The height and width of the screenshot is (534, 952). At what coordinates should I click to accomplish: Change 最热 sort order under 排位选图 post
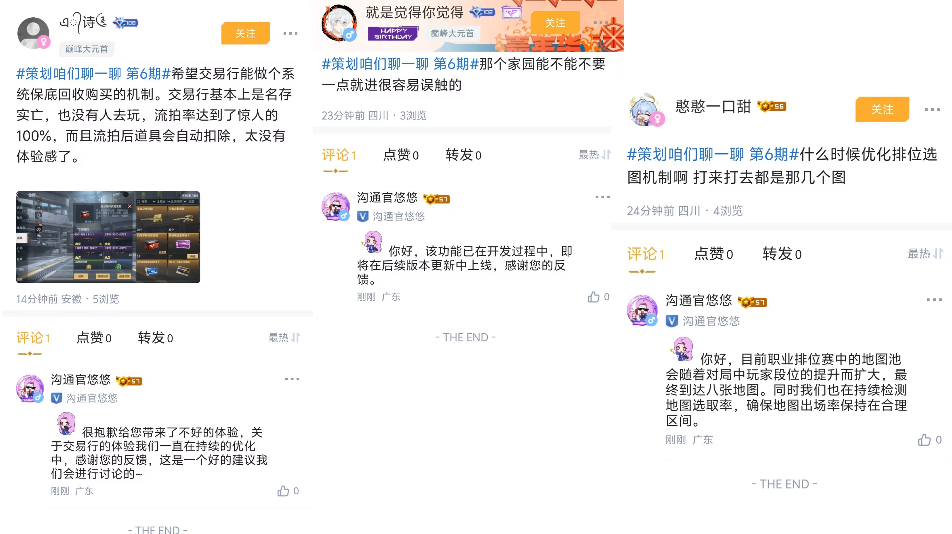(925, 254)
